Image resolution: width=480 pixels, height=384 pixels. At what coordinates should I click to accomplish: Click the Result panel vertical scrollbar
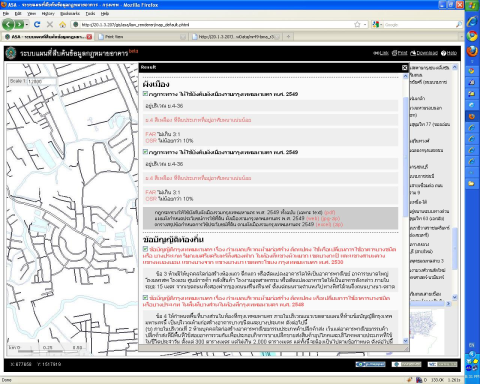pyautogui.click(x=405, y=157)
